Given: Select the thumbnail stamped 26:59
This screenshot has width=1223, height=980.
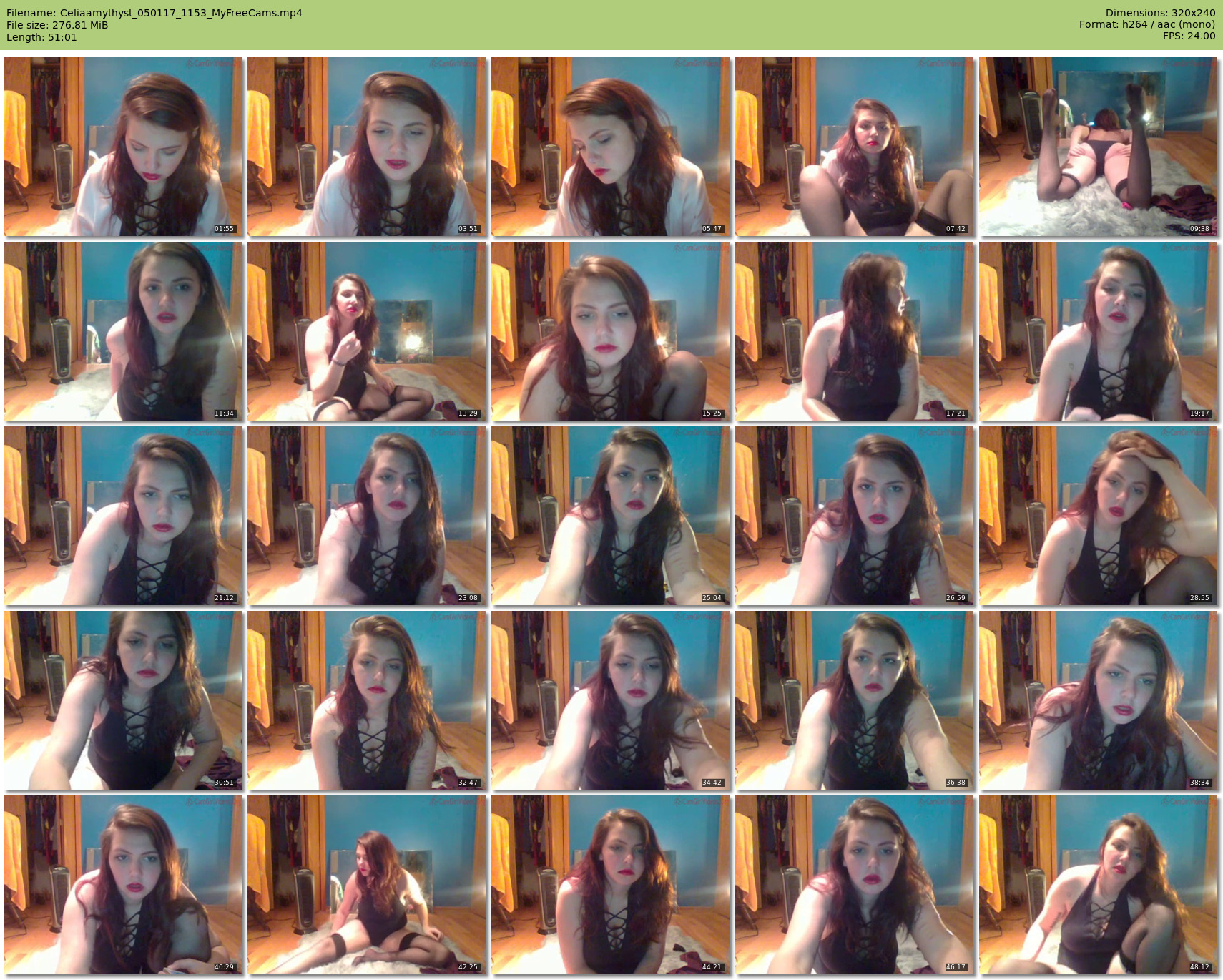Looking at the screenshot, I should point(855,516).
